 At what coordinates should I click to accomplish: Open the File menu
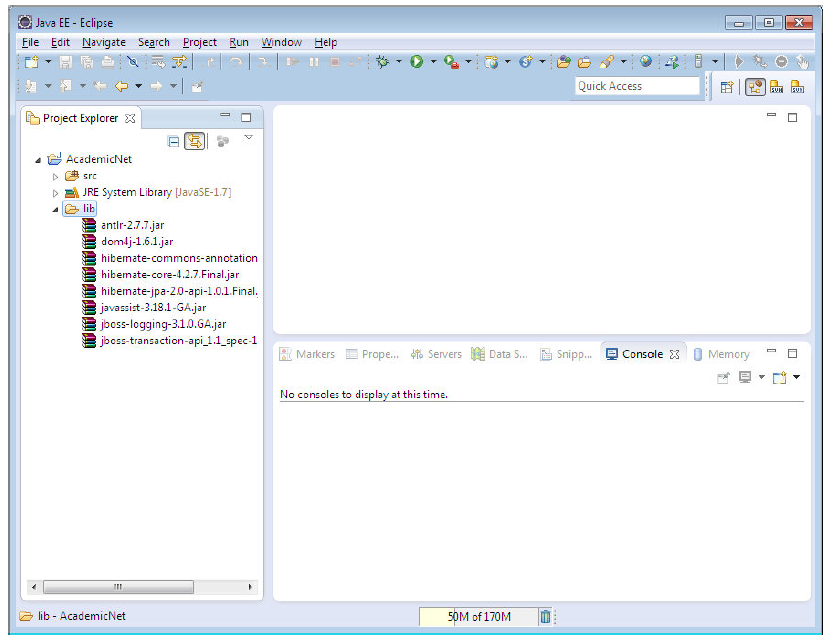click(x=30, y=42)
